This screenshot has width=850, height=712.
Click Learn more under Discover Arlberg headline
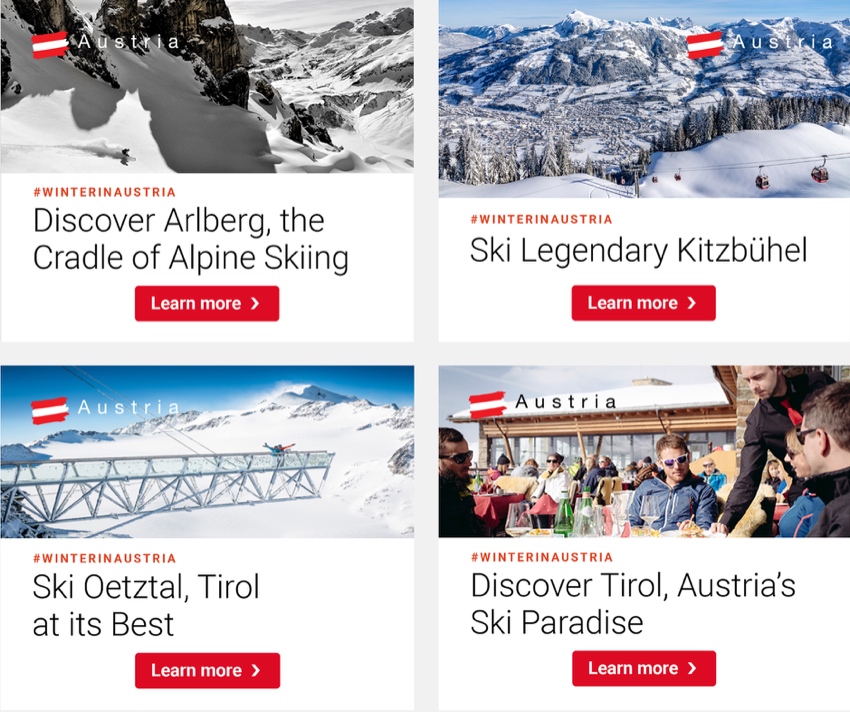click(207, 304)
